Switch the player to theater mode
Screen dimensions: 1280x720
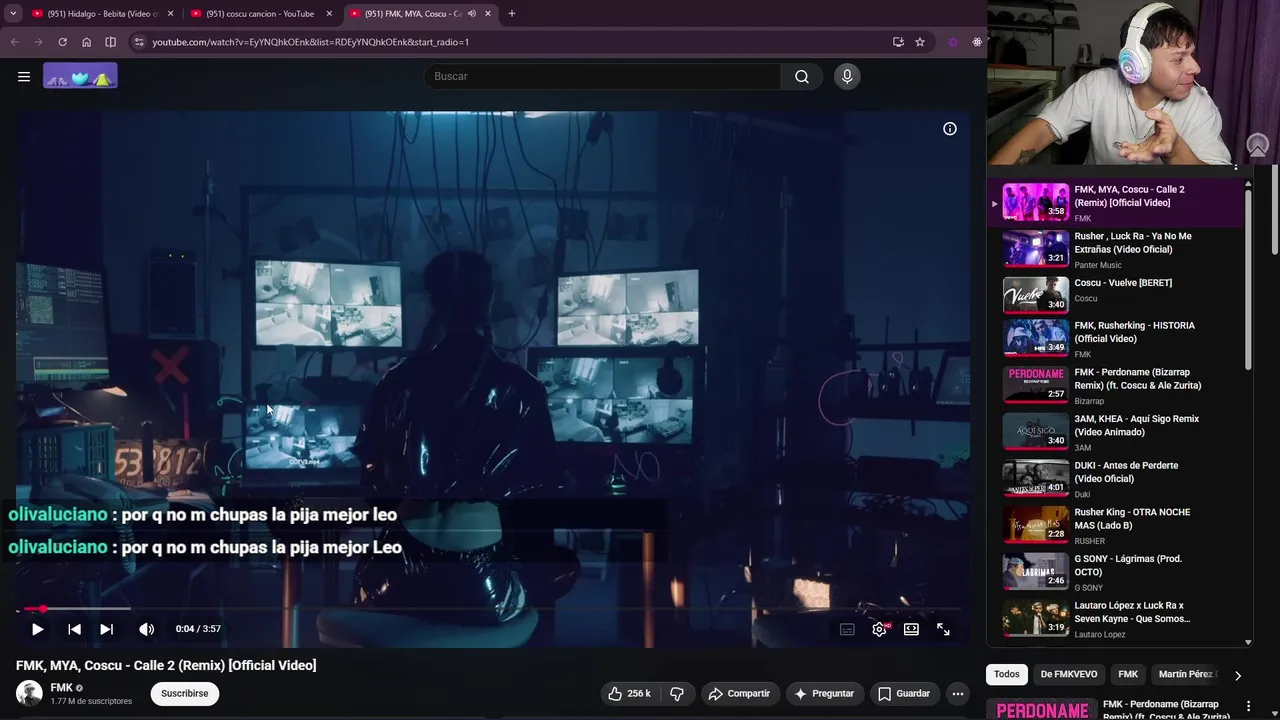(x=911, y=629)
